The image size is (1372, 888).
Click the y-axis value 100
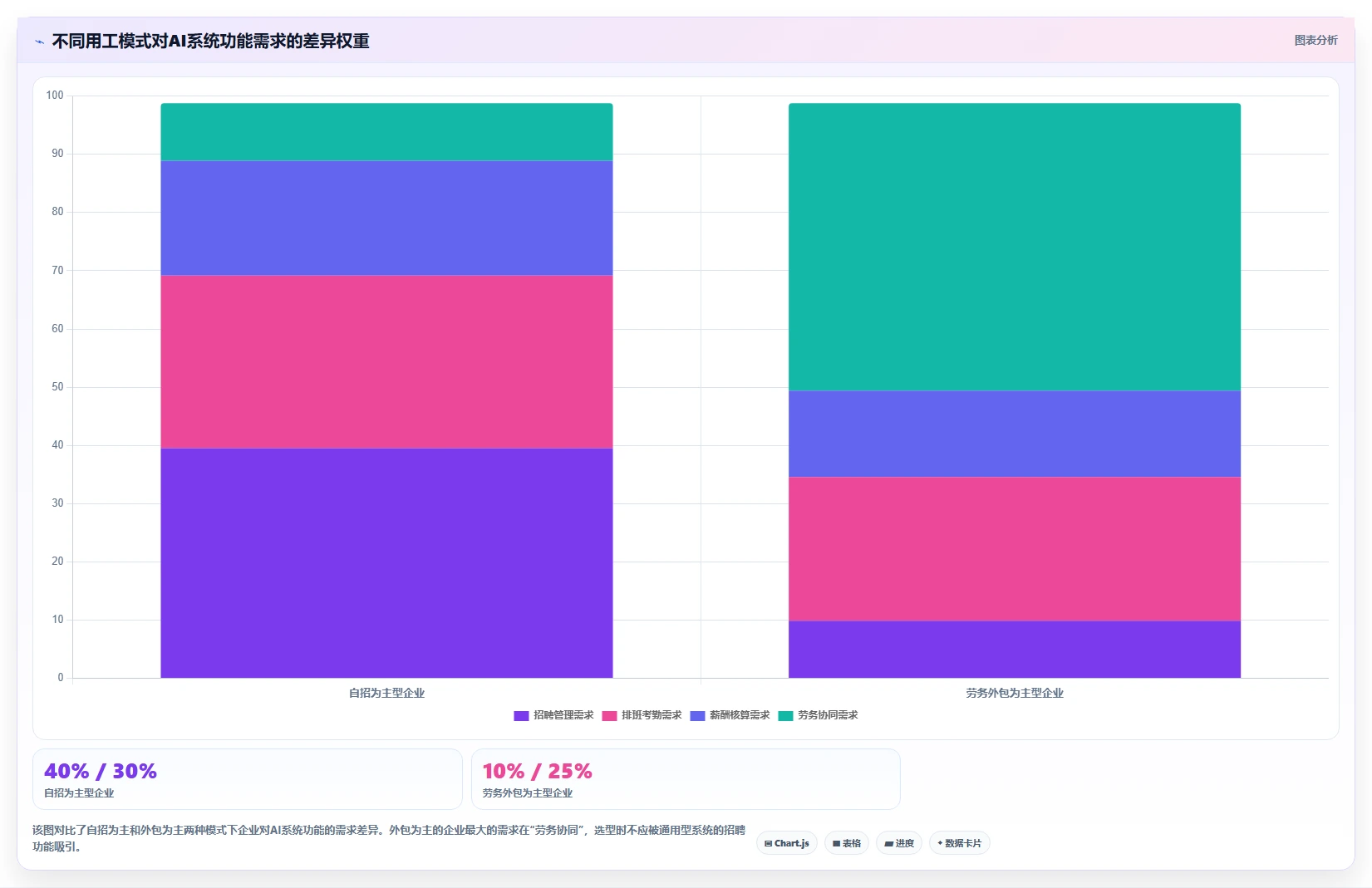[55, 96]
